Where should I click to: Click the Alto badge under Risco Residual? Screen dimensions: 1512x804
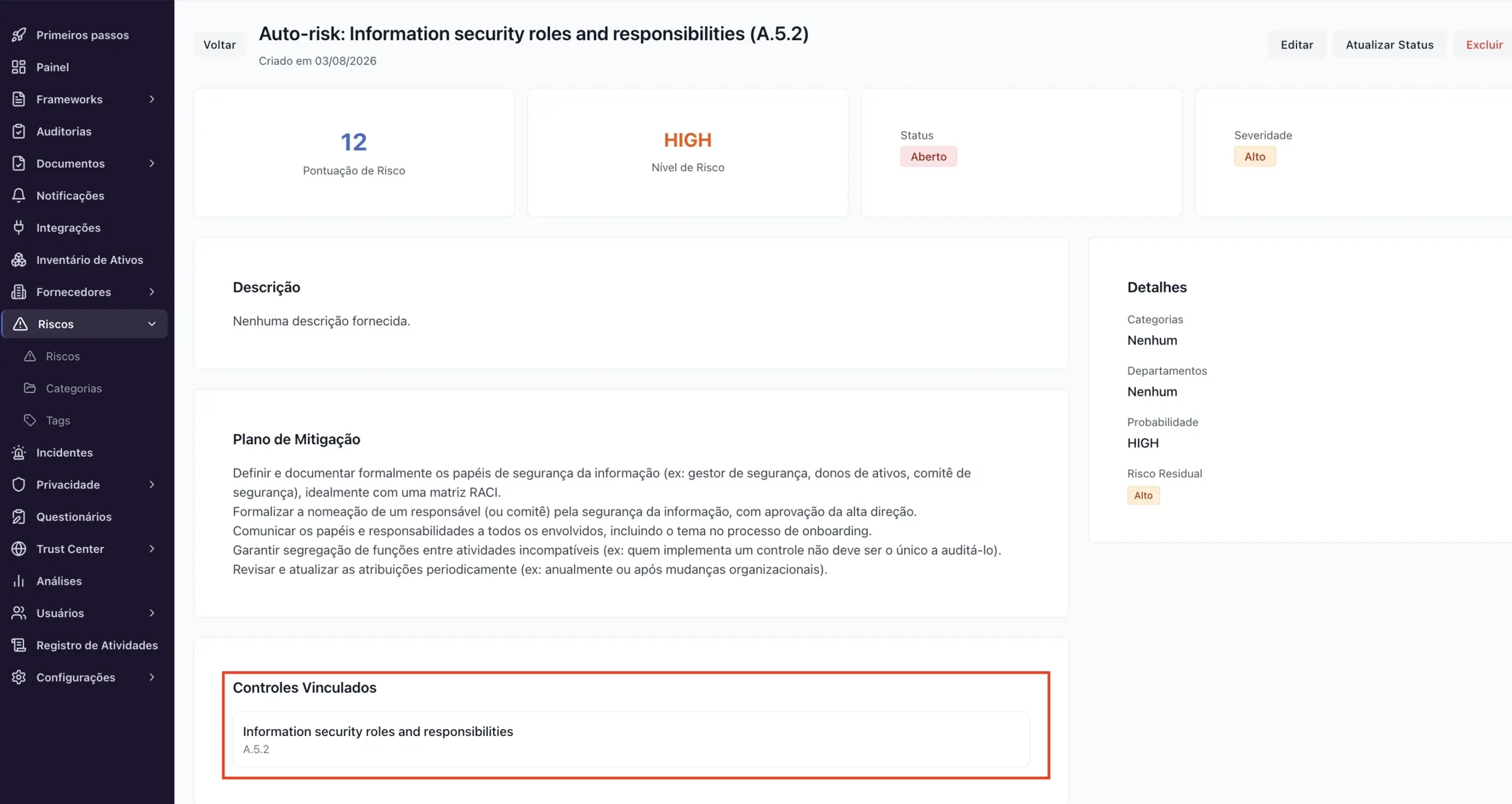[x=1143, y=495]
